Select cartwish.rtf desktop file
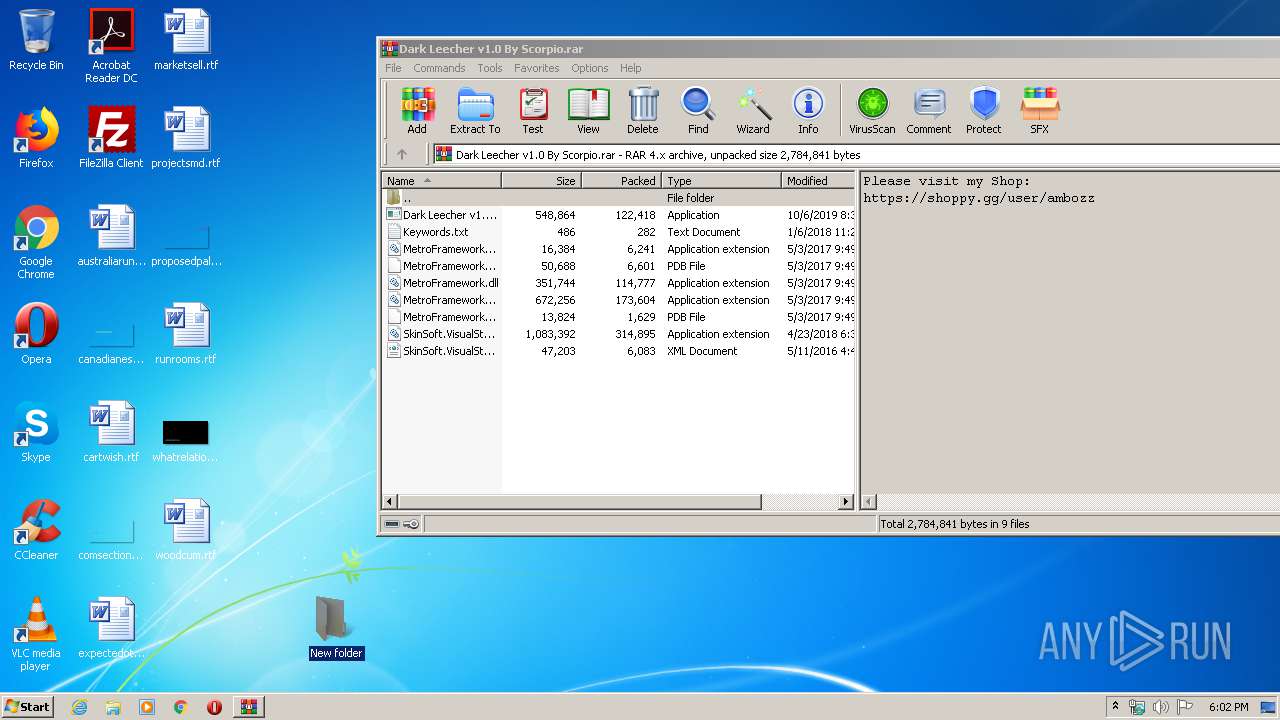The image size is (1280, 720). [111, 432]
